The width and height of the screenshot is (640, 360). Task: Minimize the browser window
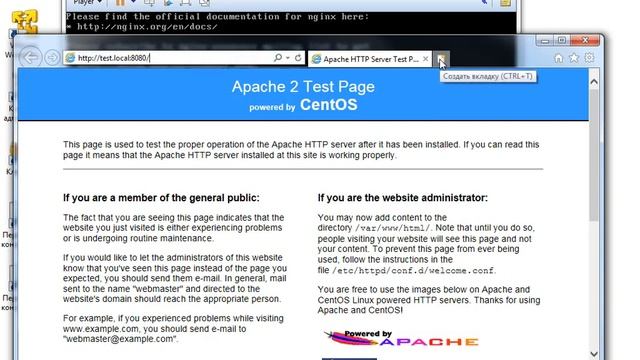click(x=545, y=40)
